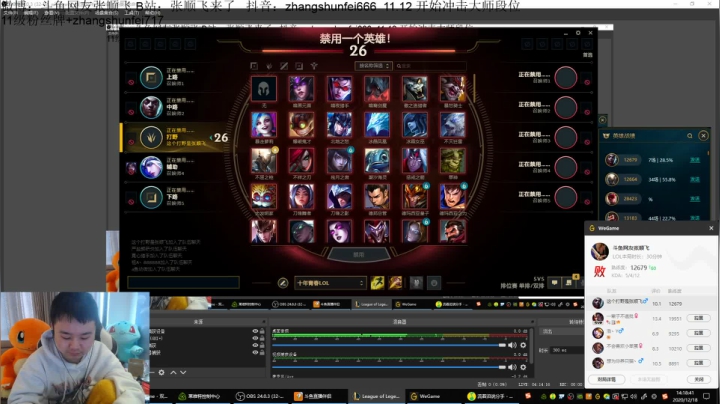Open League client settings gear icon

point(578,33)
